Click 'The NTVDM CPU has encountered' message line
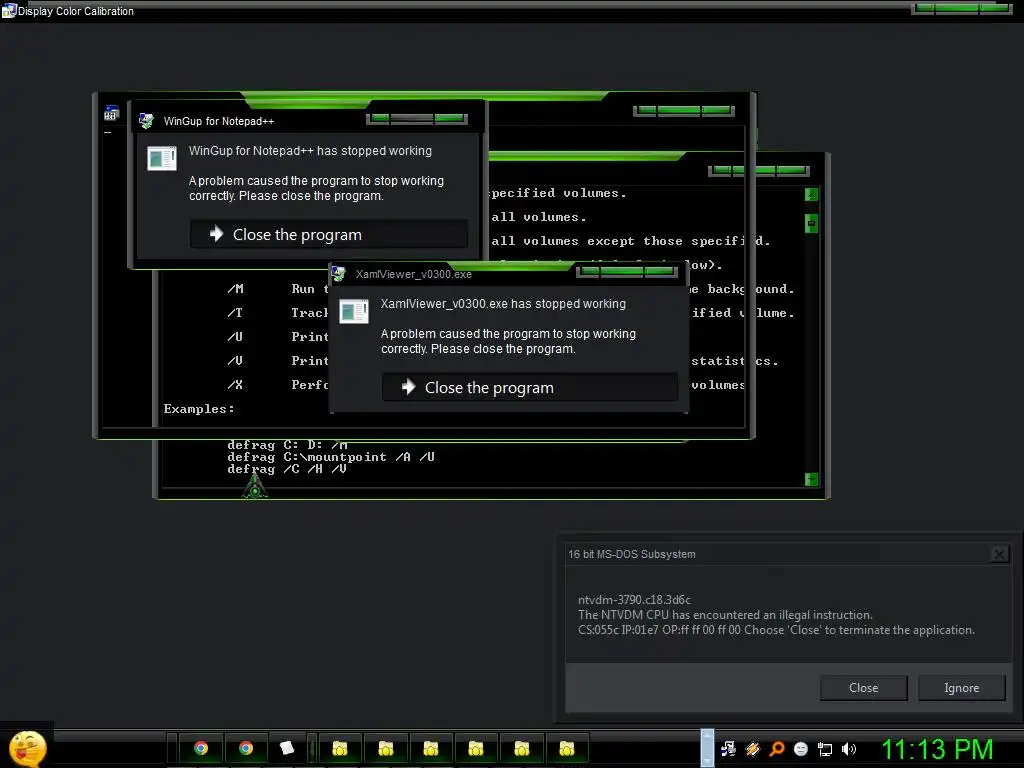The height and width of the screenshot is (768, 1024). [725, 615]
